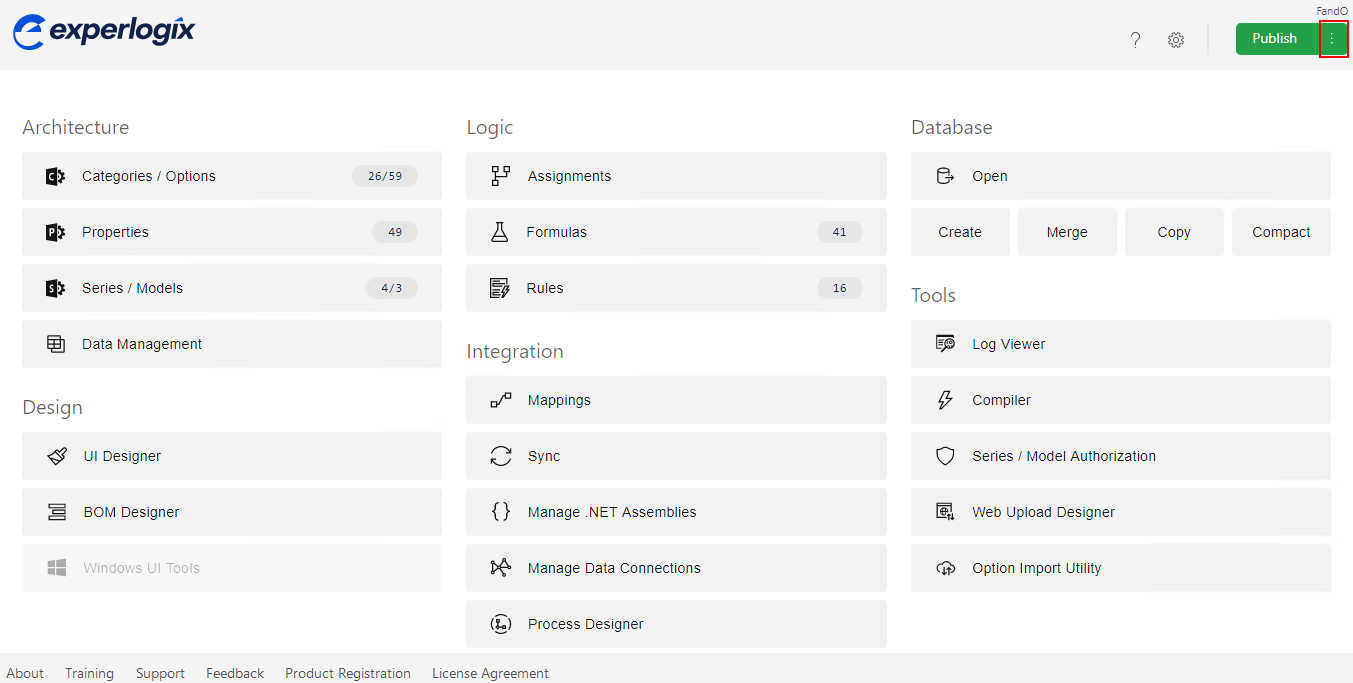Click the 49 Properties count badge
This screenshot has height=683, width=1353.
[x=395, y=232]
